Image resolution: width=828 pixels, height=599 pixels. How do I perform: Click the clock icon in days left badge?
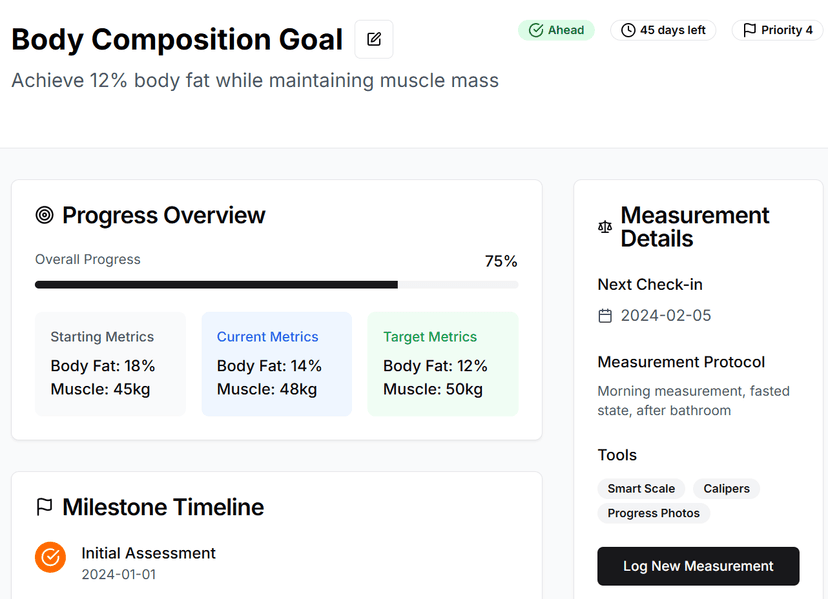pos(628,30)
